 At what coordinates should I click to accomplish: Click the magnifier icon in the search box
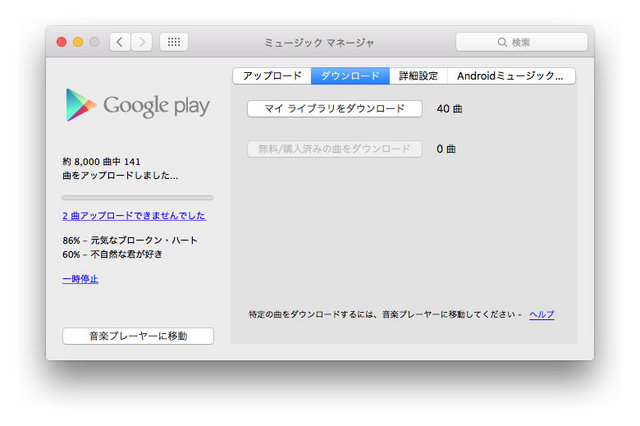point(502,42)
